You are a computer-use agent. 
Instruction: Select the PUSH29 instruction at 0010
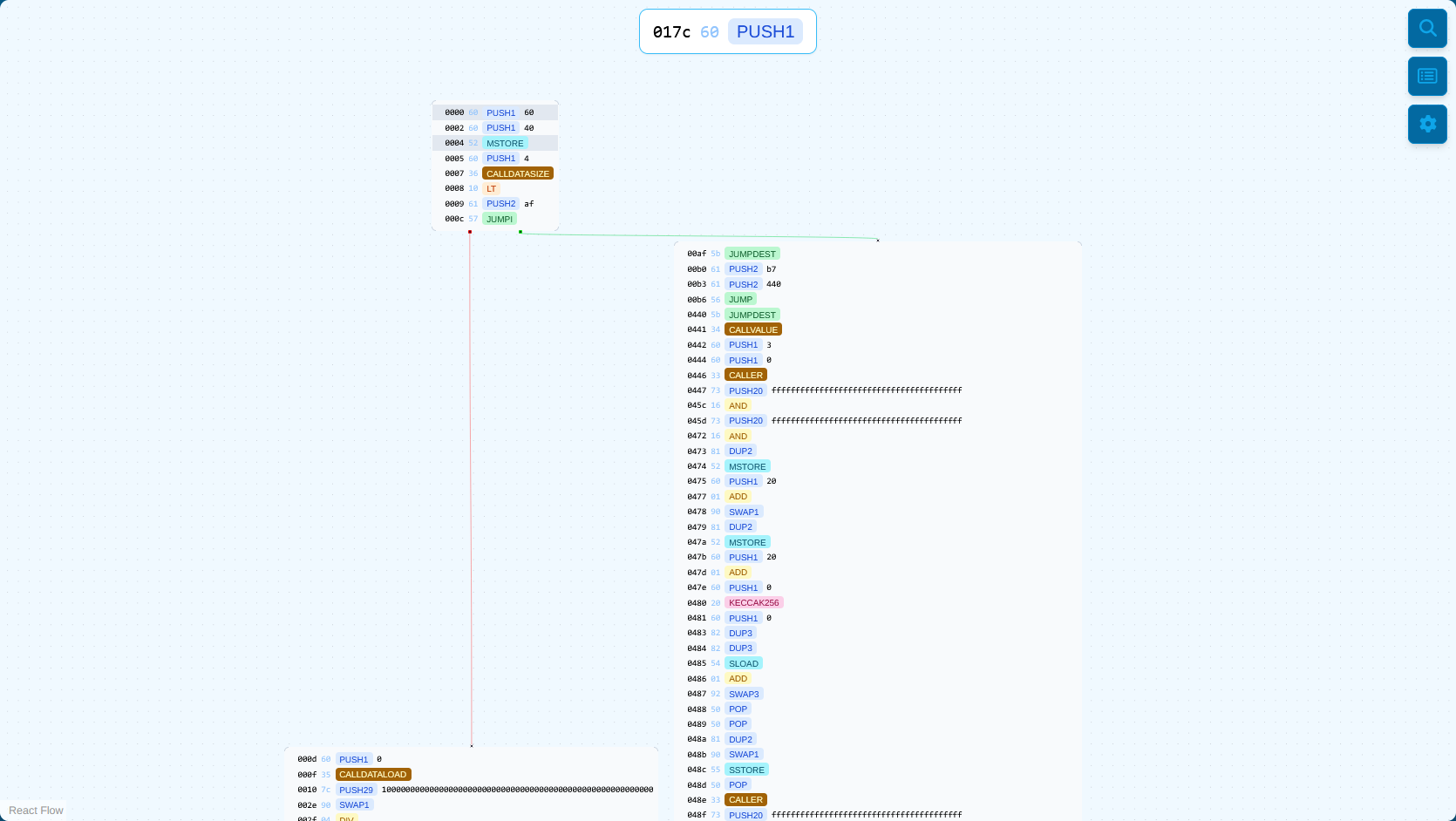pos(356,790)
